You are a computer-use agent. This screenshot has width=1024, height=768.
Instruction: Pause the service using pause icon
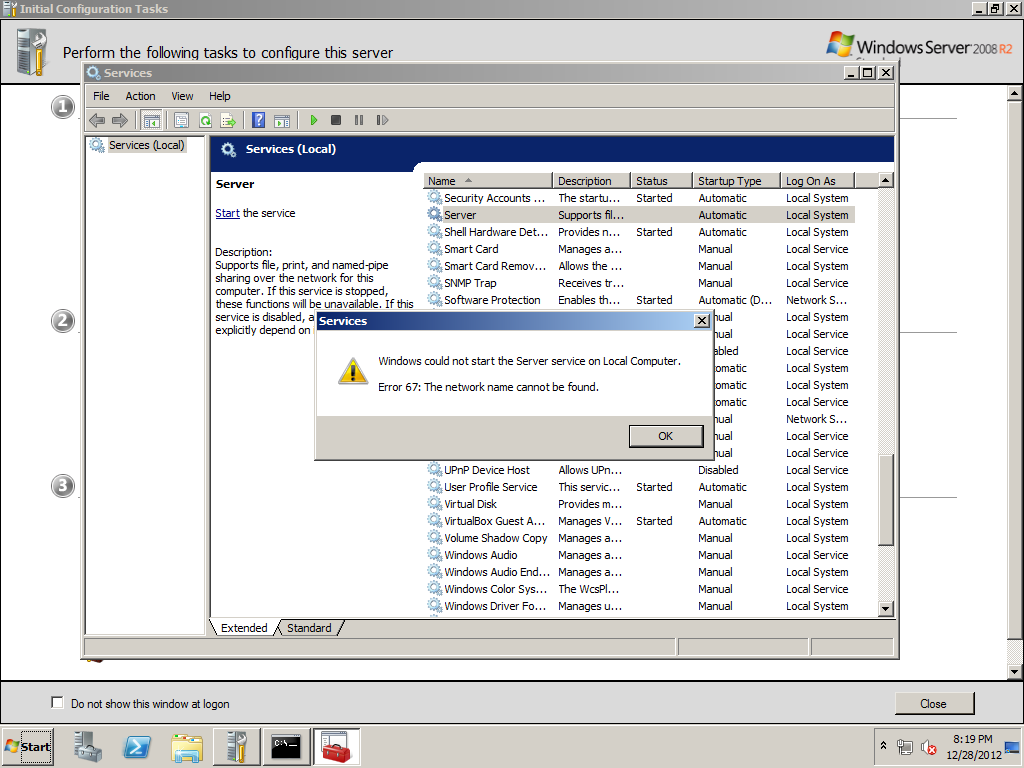[x=360, y=120]
